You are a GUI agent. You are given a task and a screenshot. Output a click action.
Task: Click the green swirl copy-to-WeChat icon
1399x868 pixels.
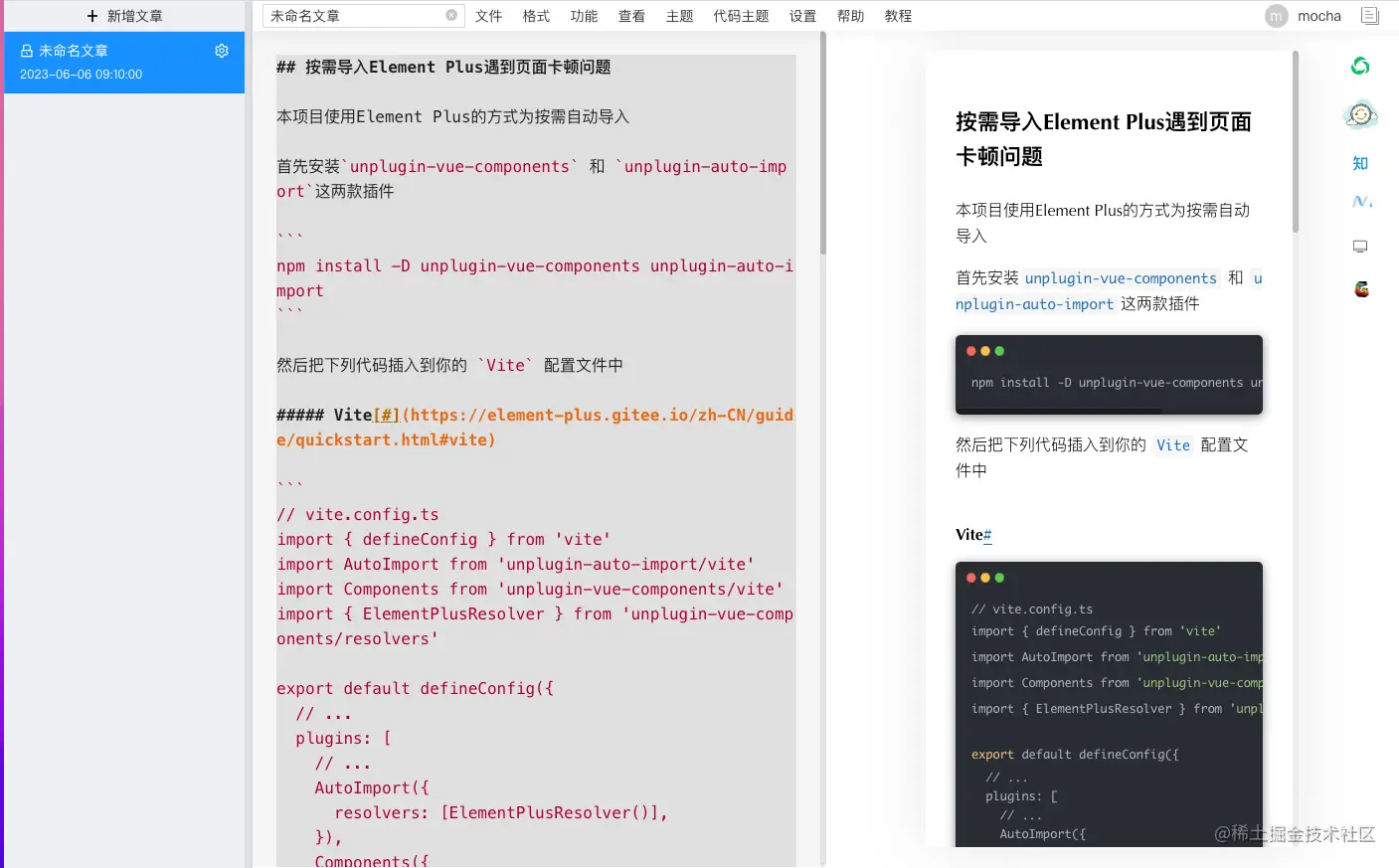click(x=1360, y=66)
